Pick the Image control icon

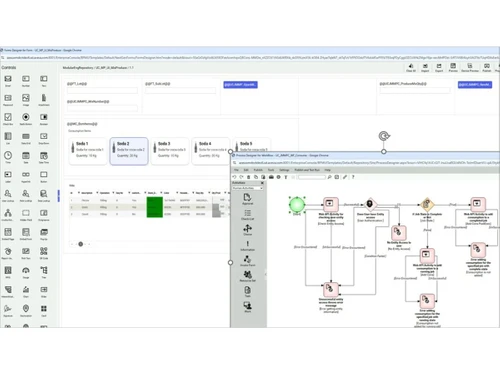[26, 98]
